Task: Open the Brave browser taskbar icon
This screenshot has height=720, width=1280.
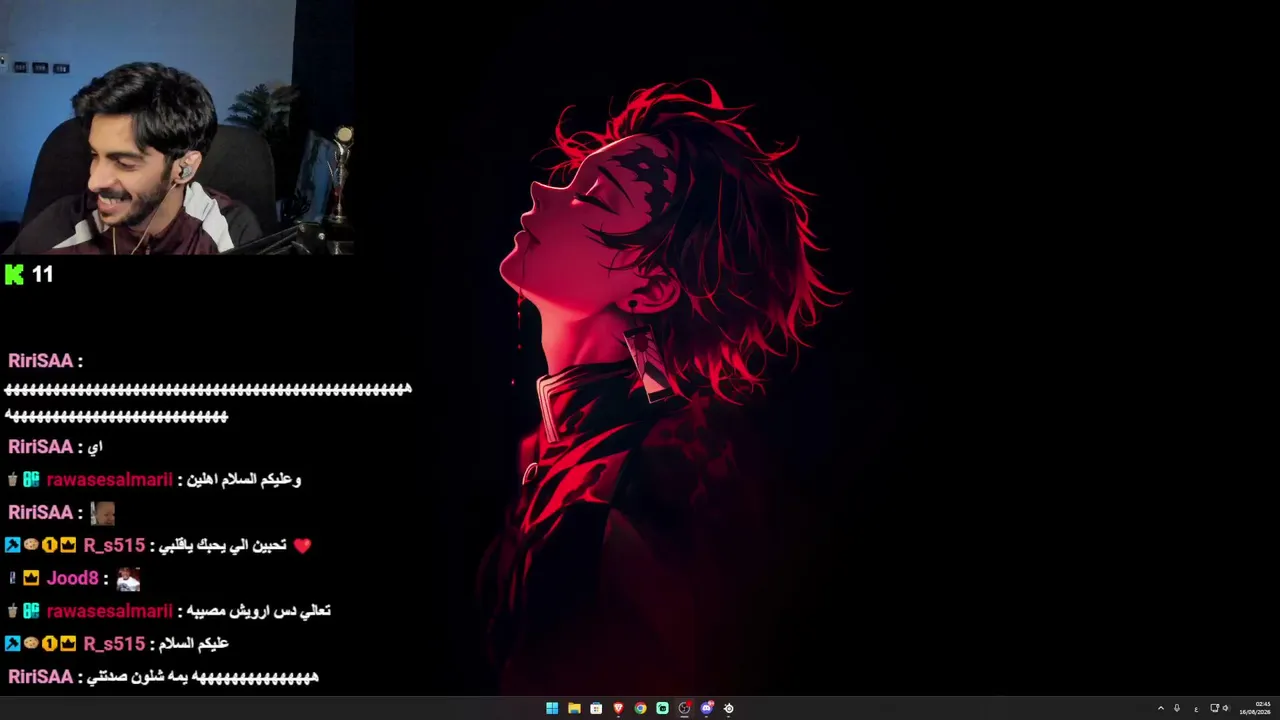Action: coord(618,708)
